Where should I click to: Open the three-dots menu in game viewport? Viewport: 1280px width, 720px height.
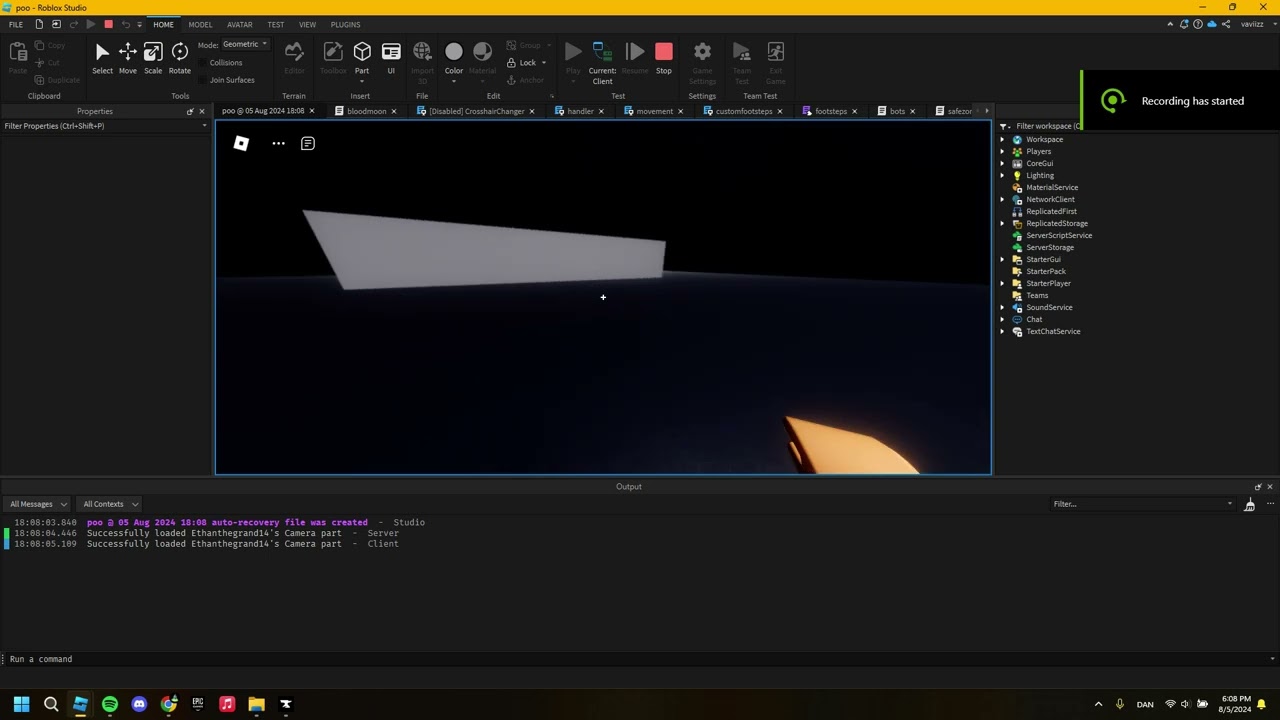pos(278,144)
